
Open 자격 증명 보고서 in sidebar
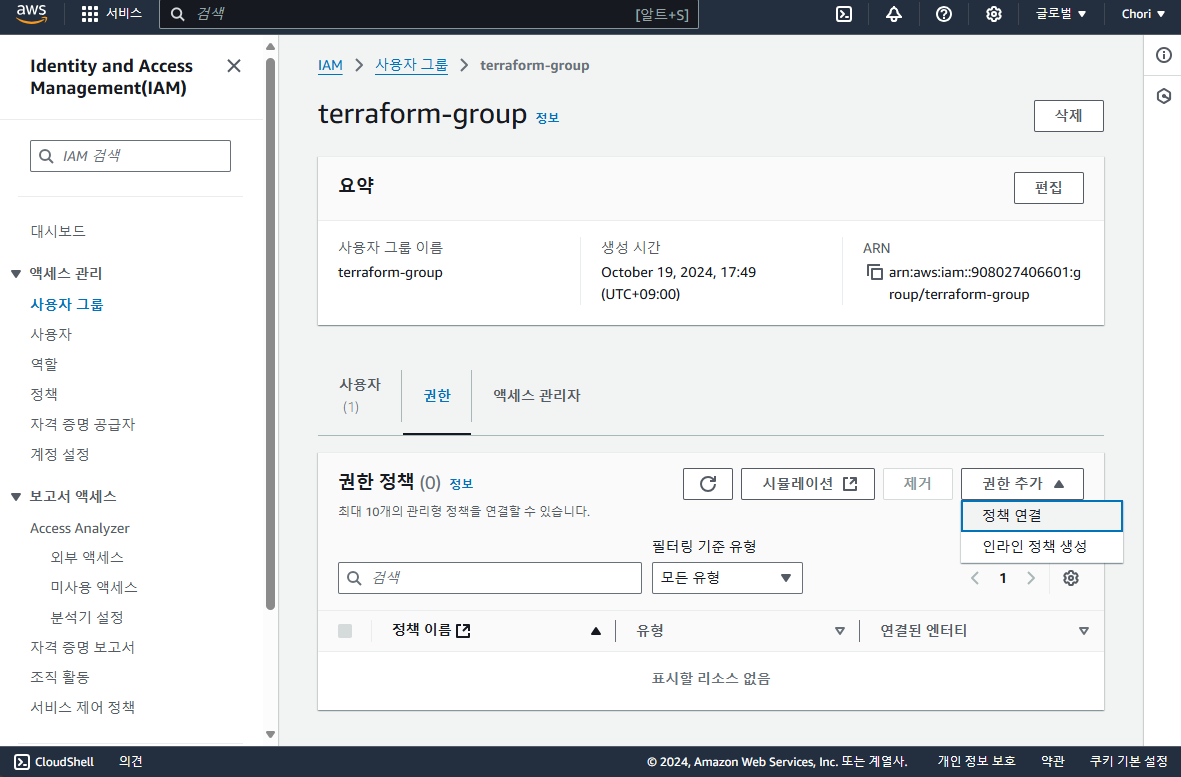click(82, 648)
